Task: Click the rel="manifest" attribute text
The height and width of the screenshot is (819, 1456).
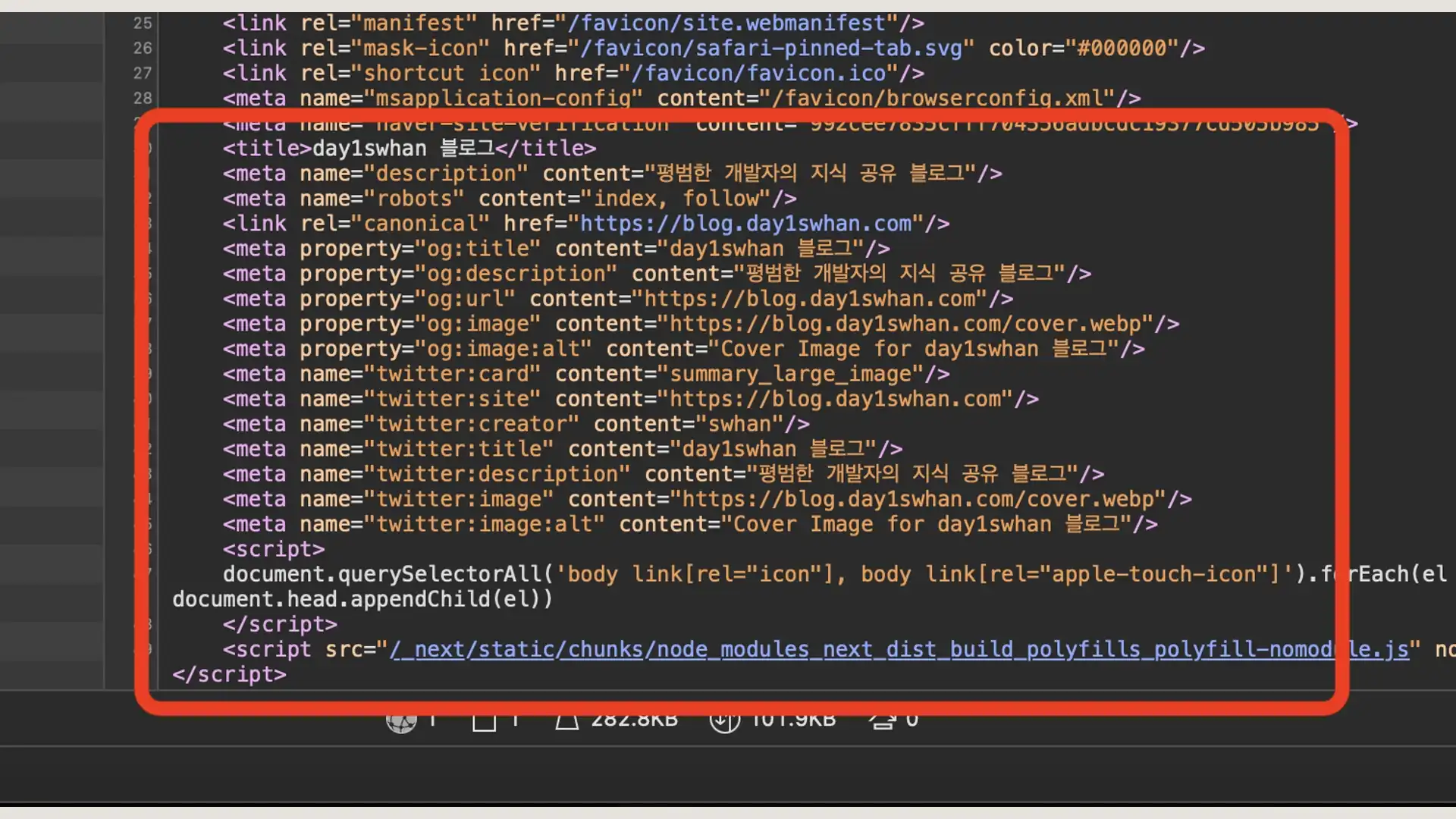Action: tap(389, 23)
